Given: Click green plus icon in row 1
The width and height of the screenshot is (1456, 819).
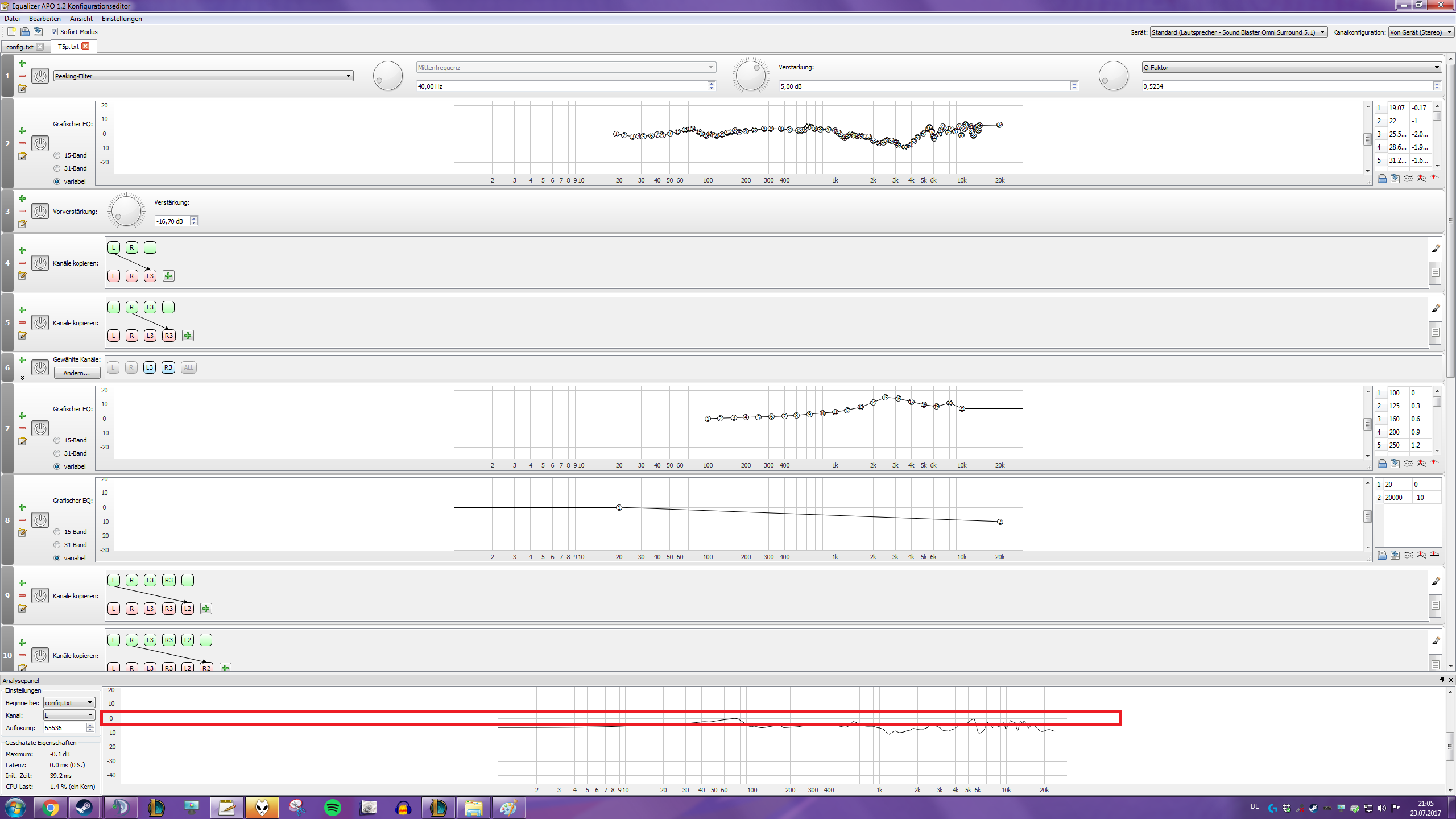Looking at the screenshot, I should tap(22, 63).
